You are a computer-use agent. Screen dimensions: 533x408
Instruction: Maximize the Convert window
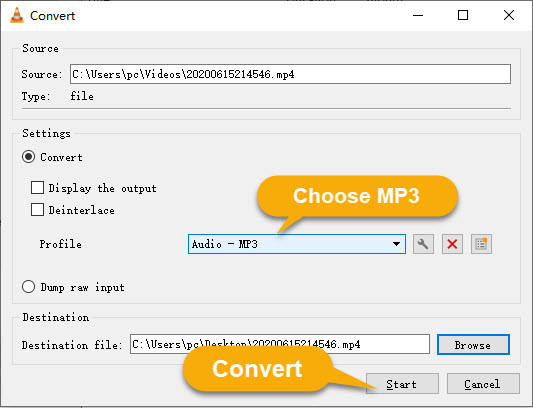point(463,15)
